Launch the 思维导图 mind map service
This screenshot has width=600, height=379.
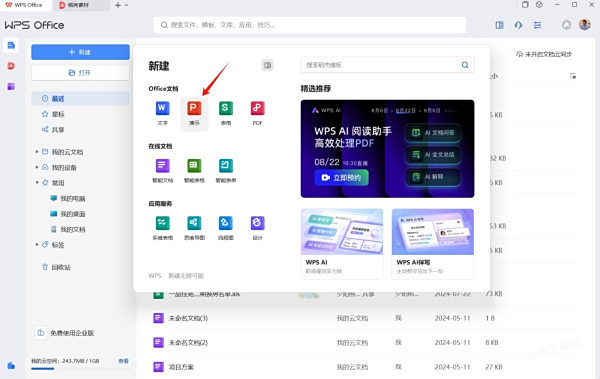point(194,228)
